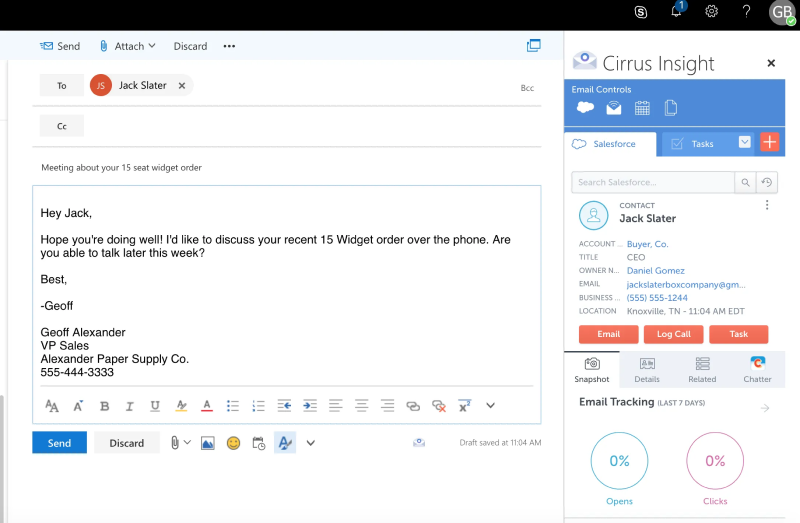Open the more actions ellipsis menu

(x=229, y=46)
